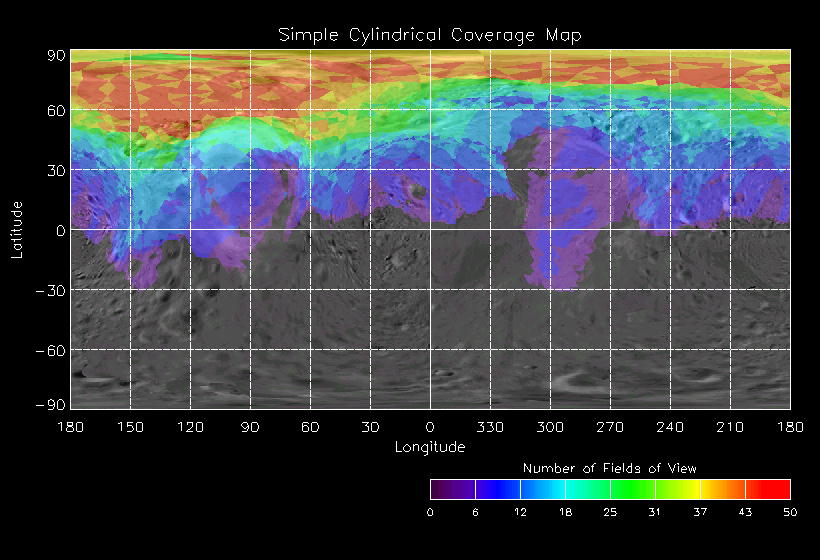820x560 pixels.
Task: Click the 'Longitude' axis label
Action: (x=430, y=448)
